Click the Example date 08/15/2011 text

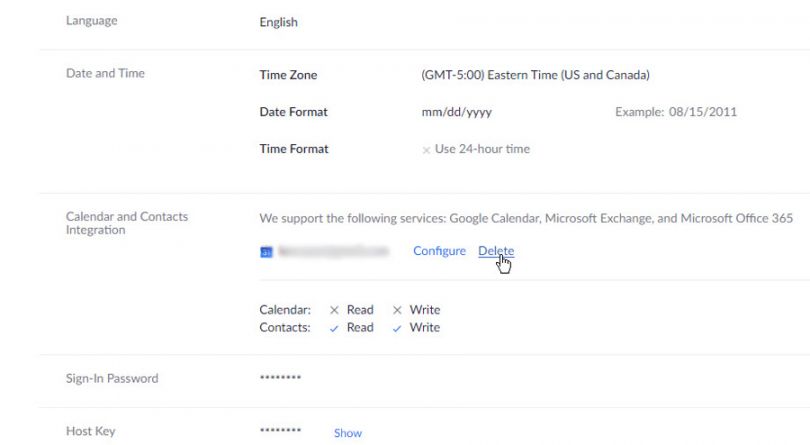[x=676, y=112]
